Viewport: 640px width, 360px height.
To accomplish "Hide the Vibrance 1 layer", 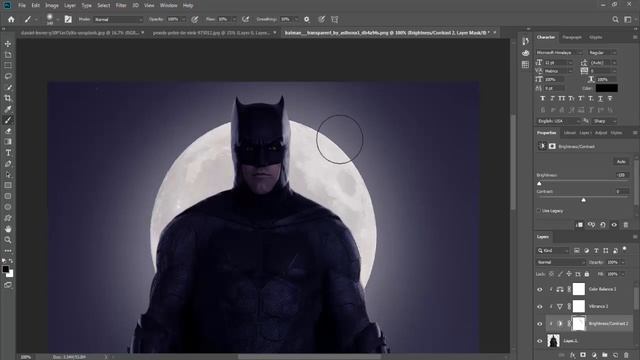I will [540, 307].
